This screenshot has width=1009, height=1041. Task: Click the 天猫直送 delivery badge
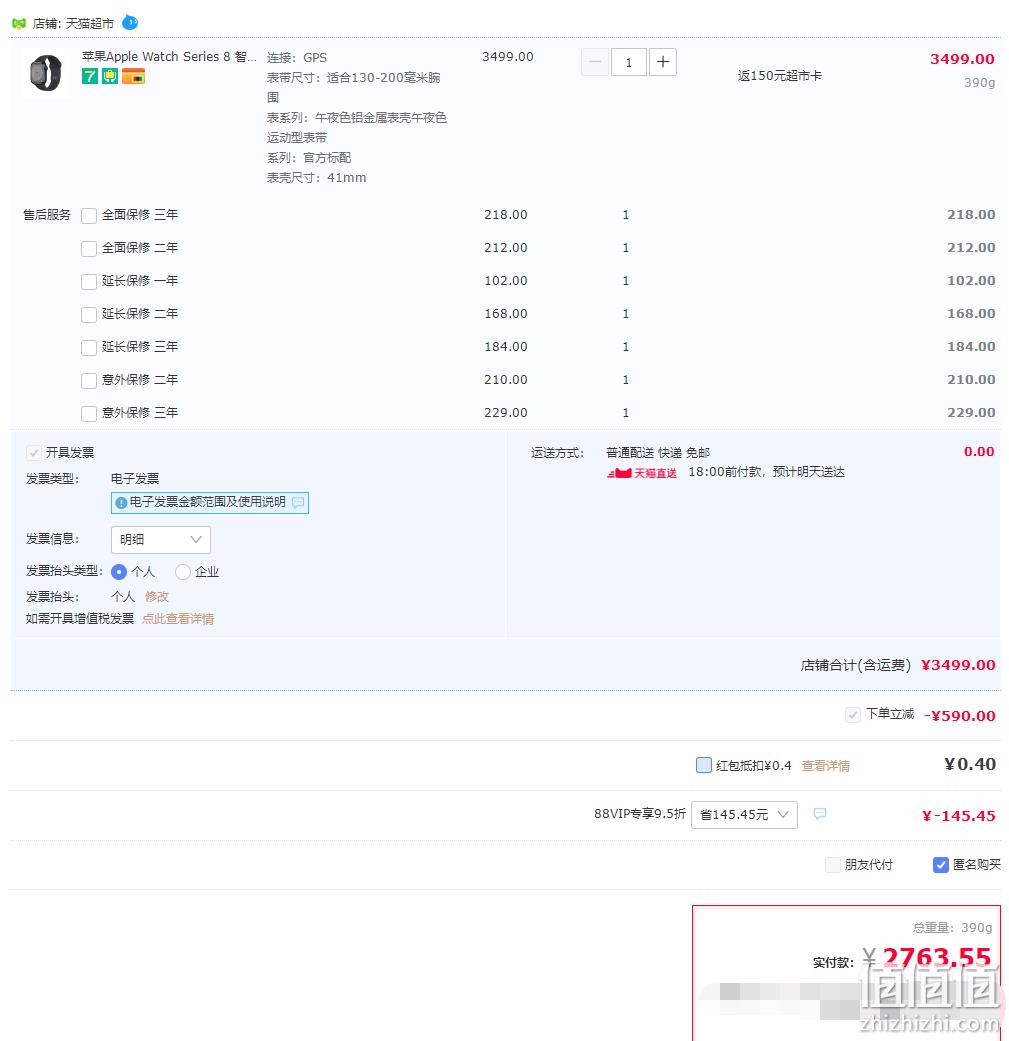(642, 473)
